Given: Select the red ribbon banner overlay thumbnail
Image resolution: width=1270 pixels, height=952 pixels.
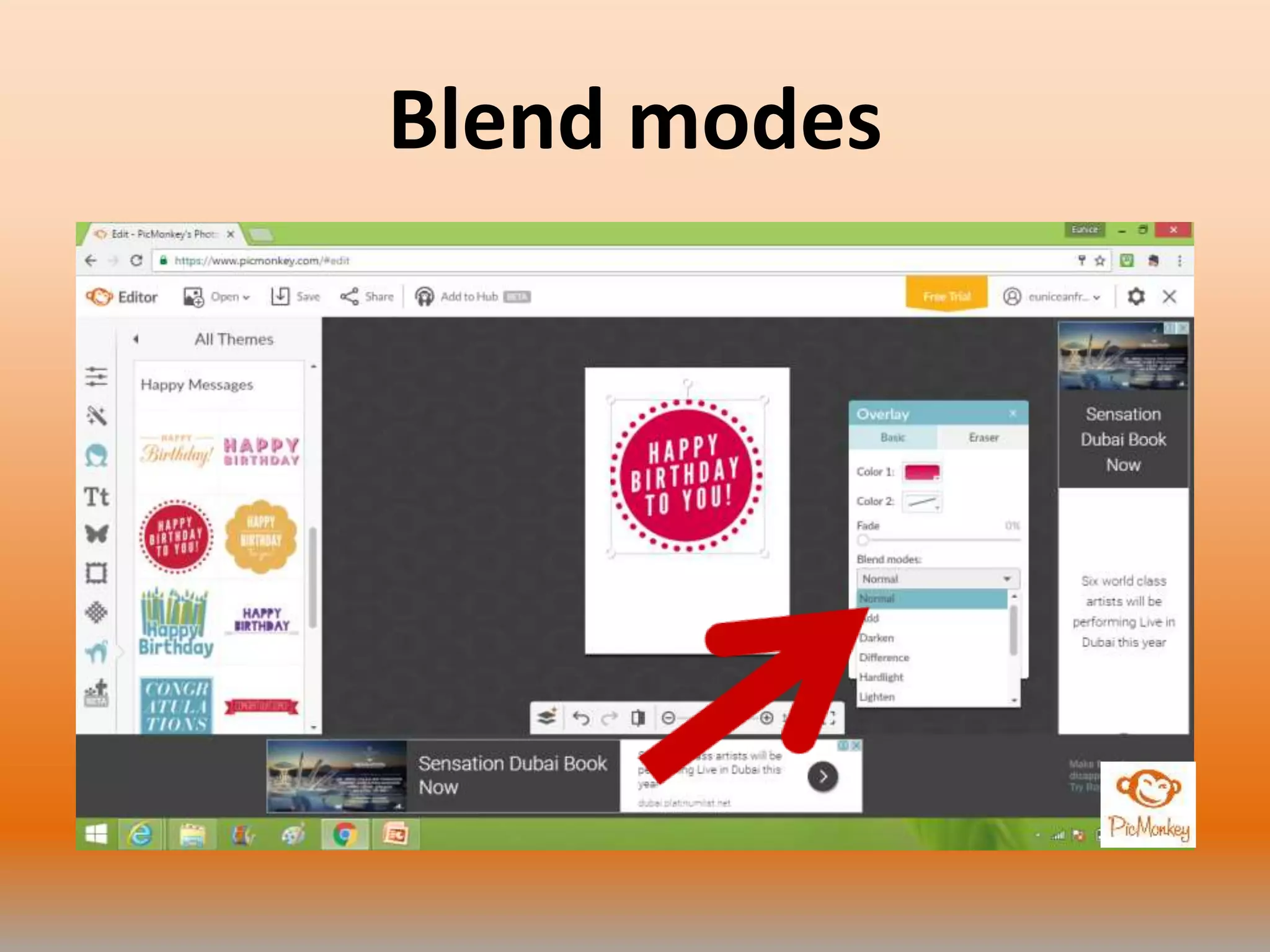Looking at the screenshot, I should coord(261,706).
